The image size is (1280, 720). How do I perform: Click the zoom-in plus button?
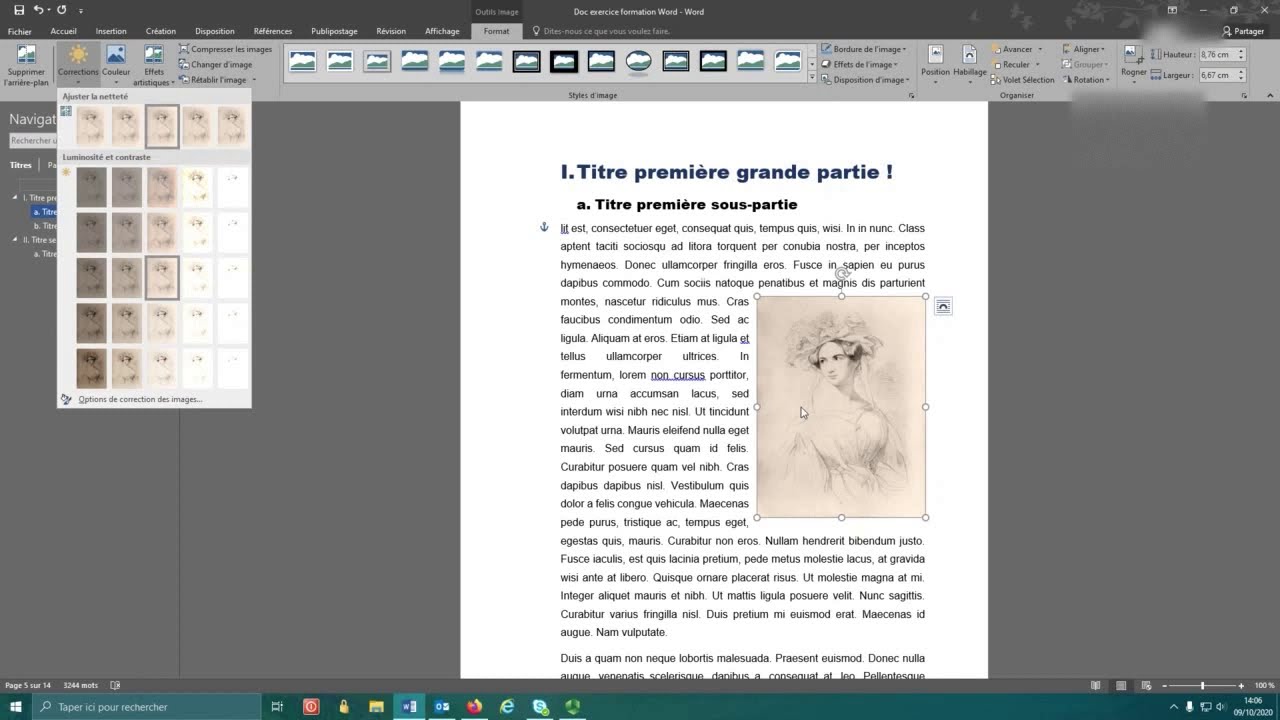click(x=1241, y=686)
